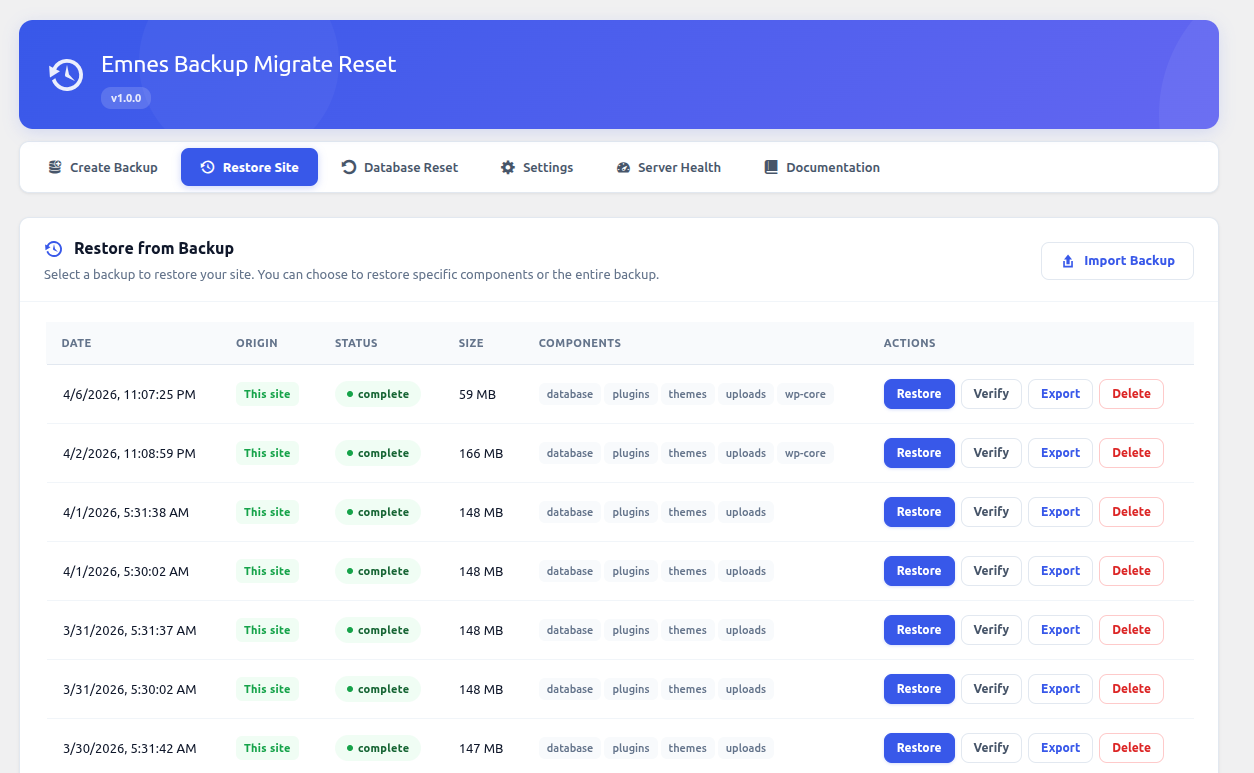Delete the 3/30/2026 backup
The width and height of the screenshot is (1254, 773).
[1131, 747]
